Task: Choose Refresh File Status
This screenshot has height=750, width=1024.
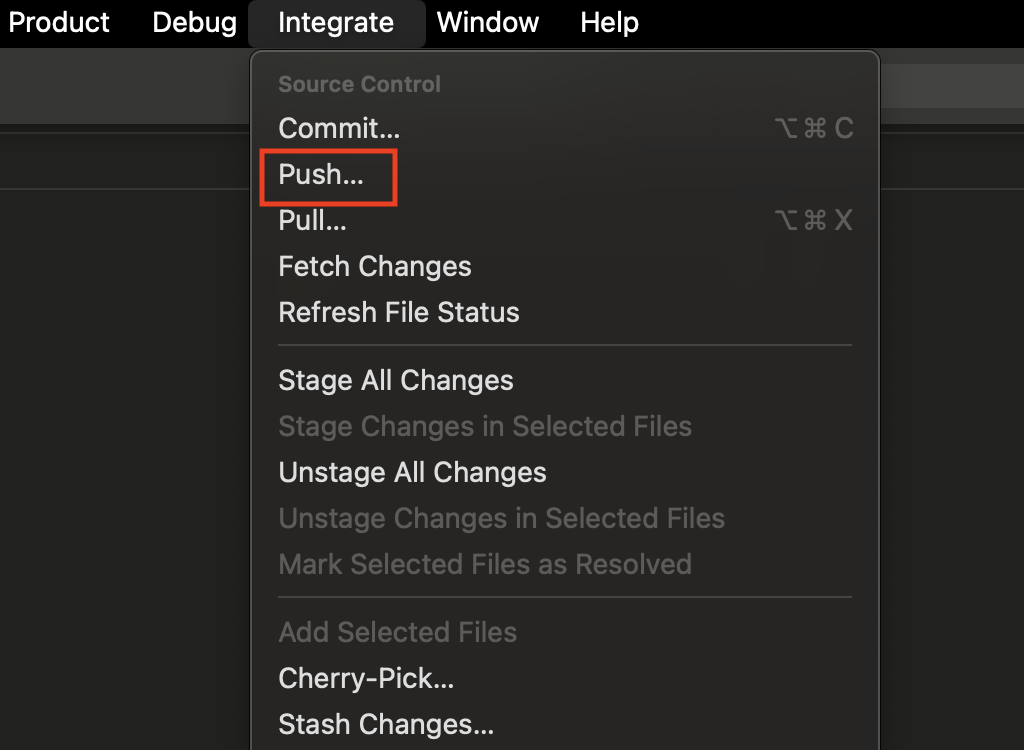Action: [x=566, y=312]
